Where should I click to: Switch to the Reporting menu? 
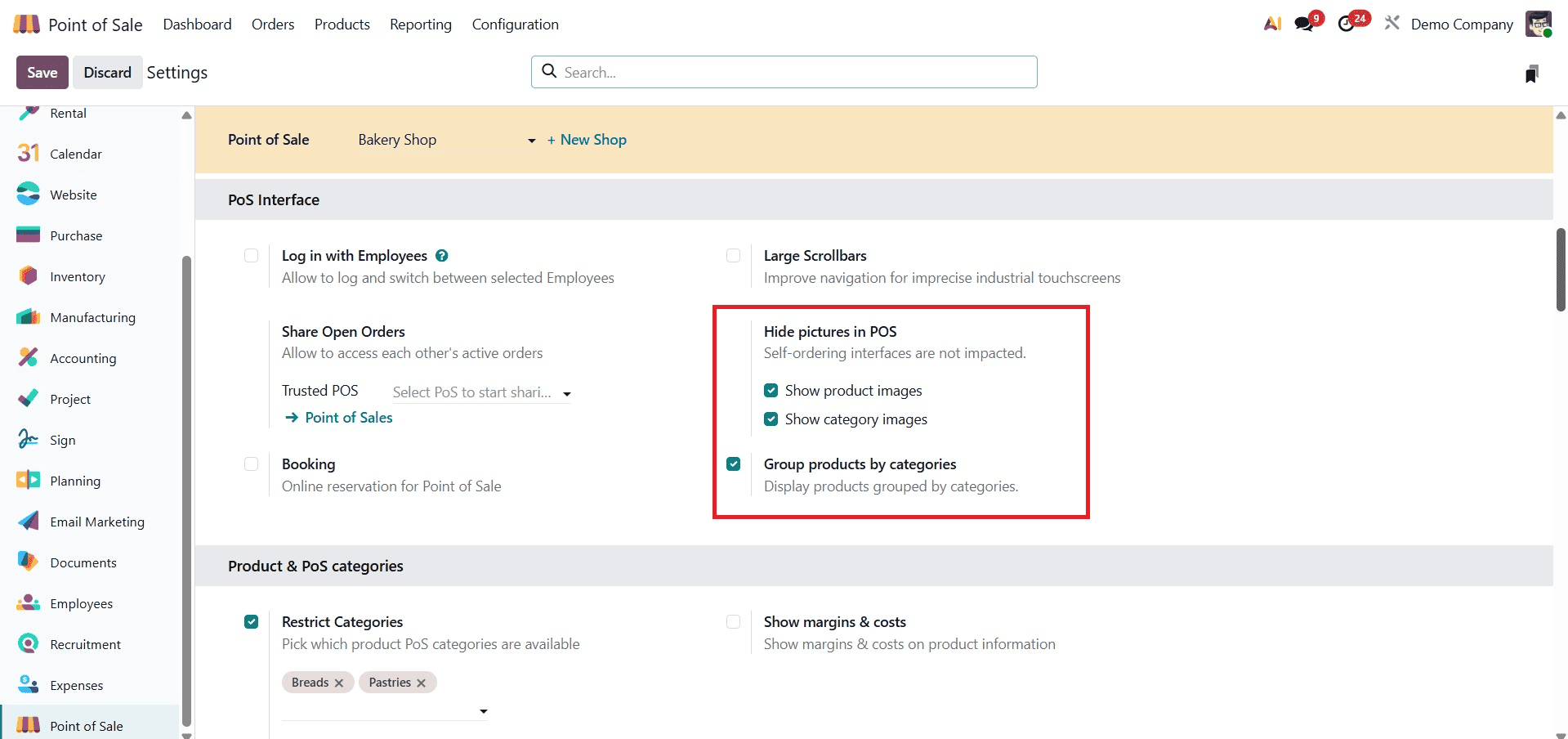[x=420, y=25]
